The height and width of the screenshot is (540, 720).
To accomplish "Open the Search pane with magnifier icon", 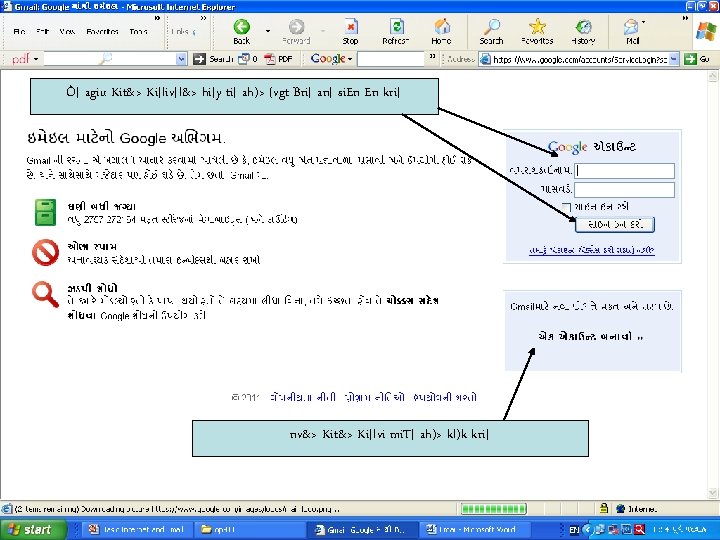I will [492, 27].
